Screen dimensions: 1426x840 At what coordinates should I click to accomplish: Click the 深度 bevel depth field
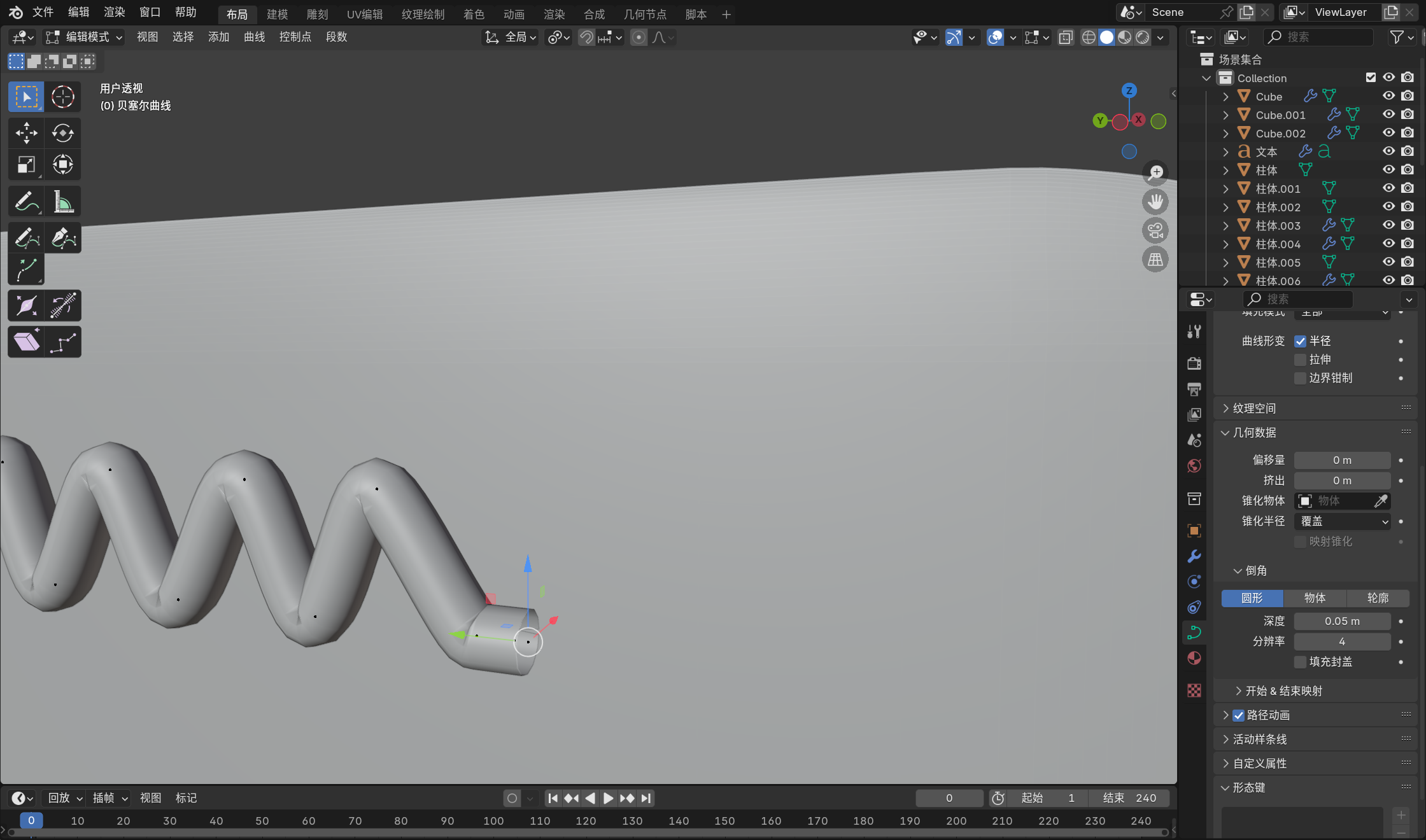[1342, 621]
